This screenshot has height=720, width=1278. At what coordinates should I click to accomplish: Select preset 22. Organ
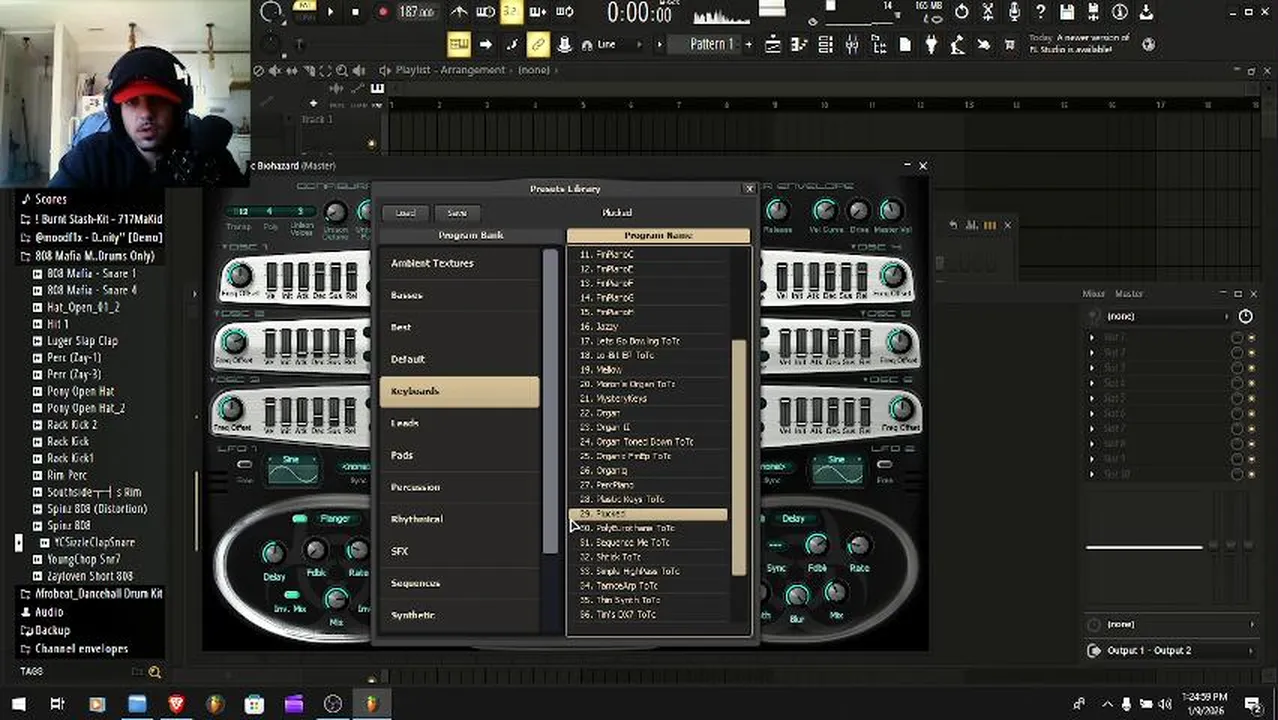(649, 412)
